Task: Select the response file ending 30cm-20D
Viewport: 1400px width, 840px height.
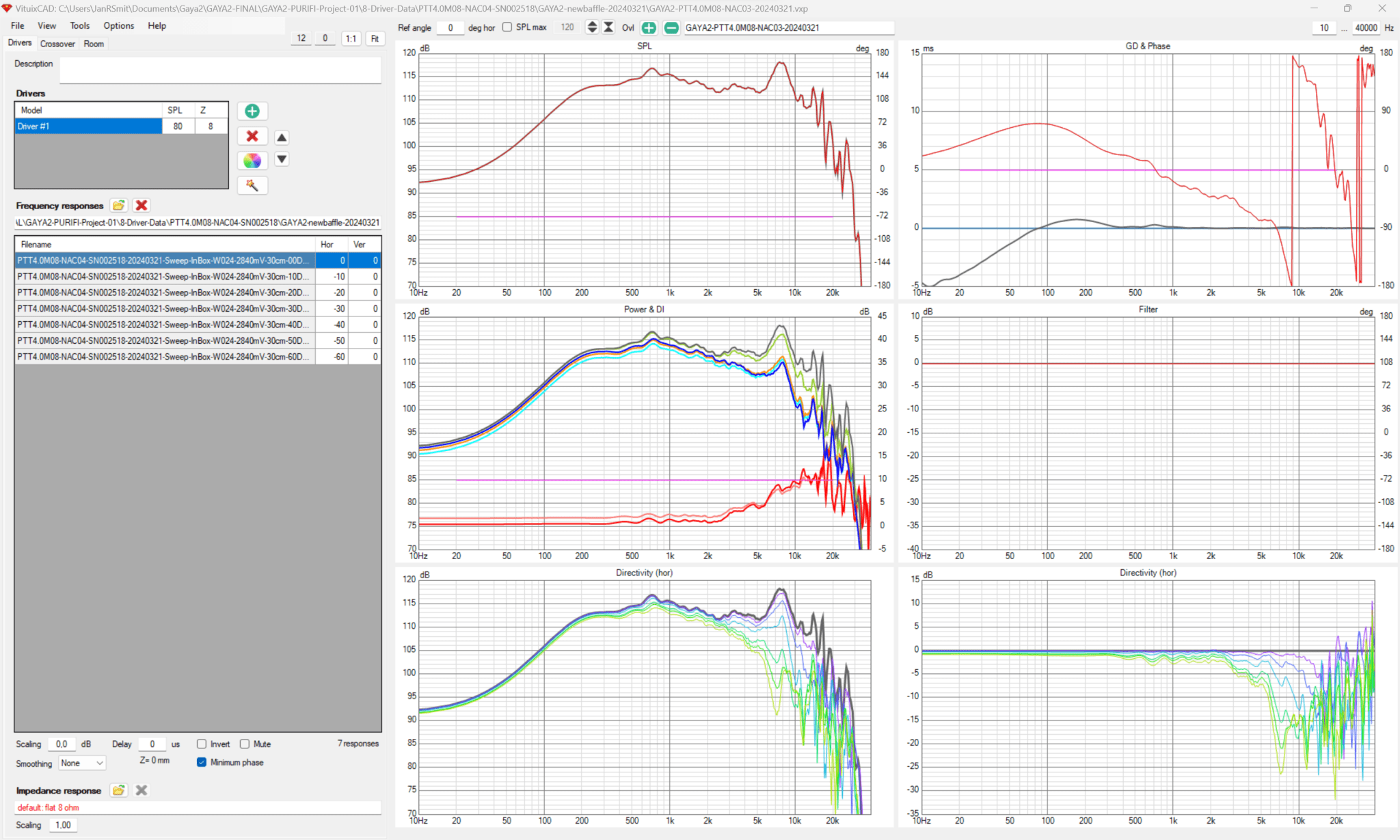Action: click(x=198, y=293)
